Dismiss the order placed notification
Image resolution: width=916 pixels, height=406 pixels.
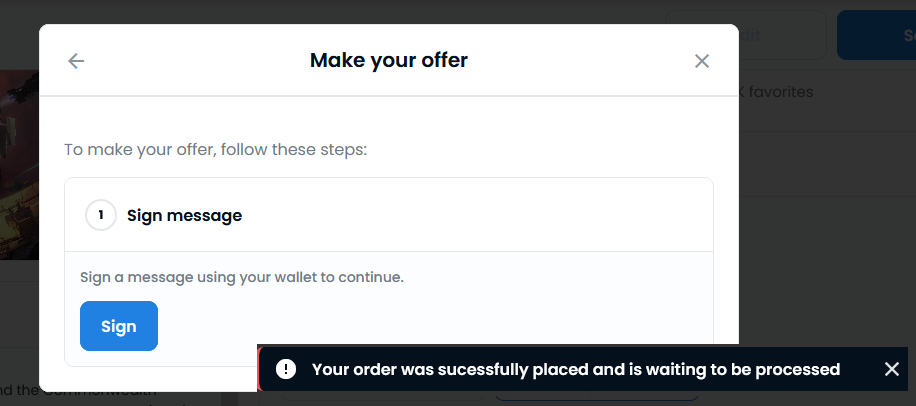pos(892,370)
